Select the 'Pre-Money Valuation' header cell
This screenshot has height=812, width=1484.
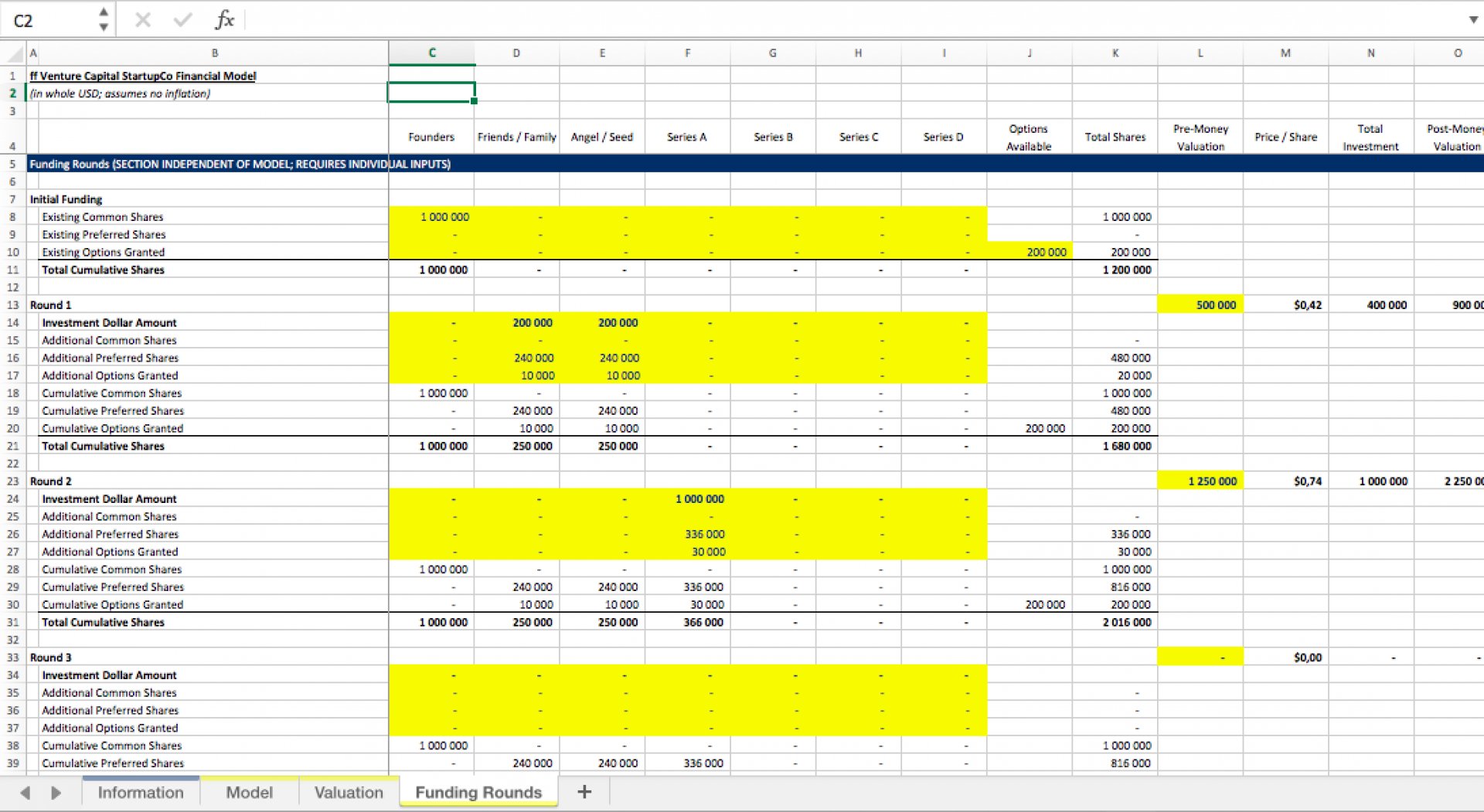click(1200, 137)
